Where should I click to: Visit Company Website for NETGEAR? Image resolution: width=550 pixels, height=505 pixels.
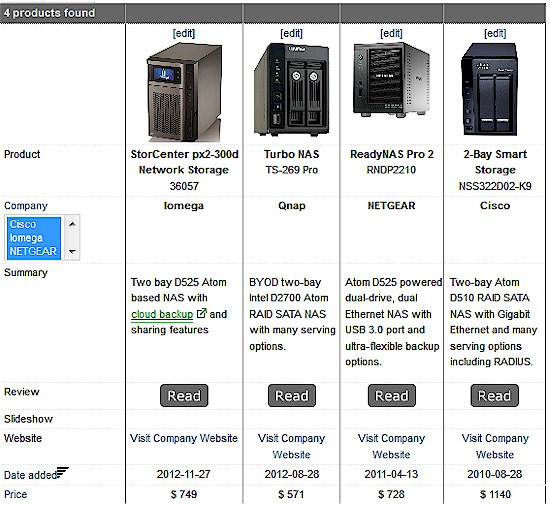[391, 446]
